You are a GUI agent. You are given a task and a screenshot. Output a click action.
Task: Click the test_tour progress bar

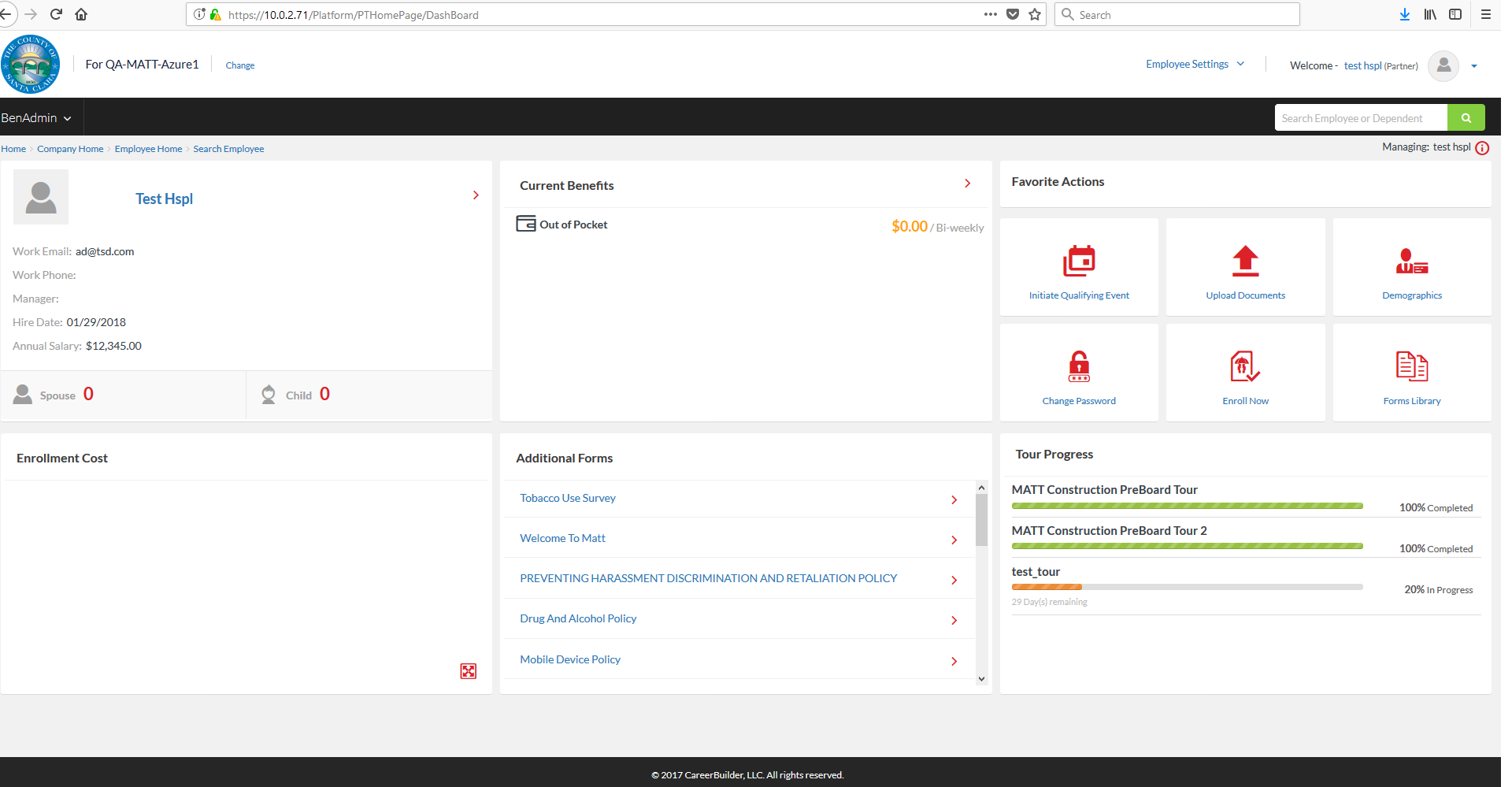pos(1186,587)
